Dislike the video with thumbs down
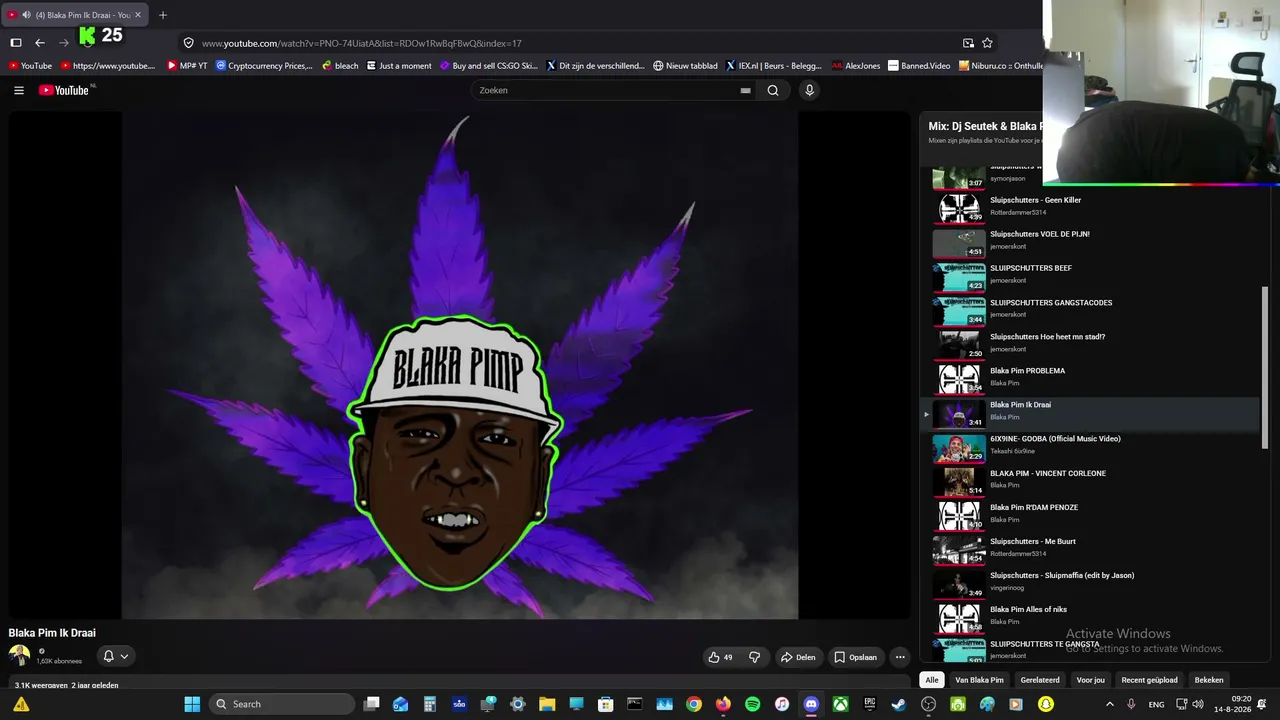 coord(755,657)
